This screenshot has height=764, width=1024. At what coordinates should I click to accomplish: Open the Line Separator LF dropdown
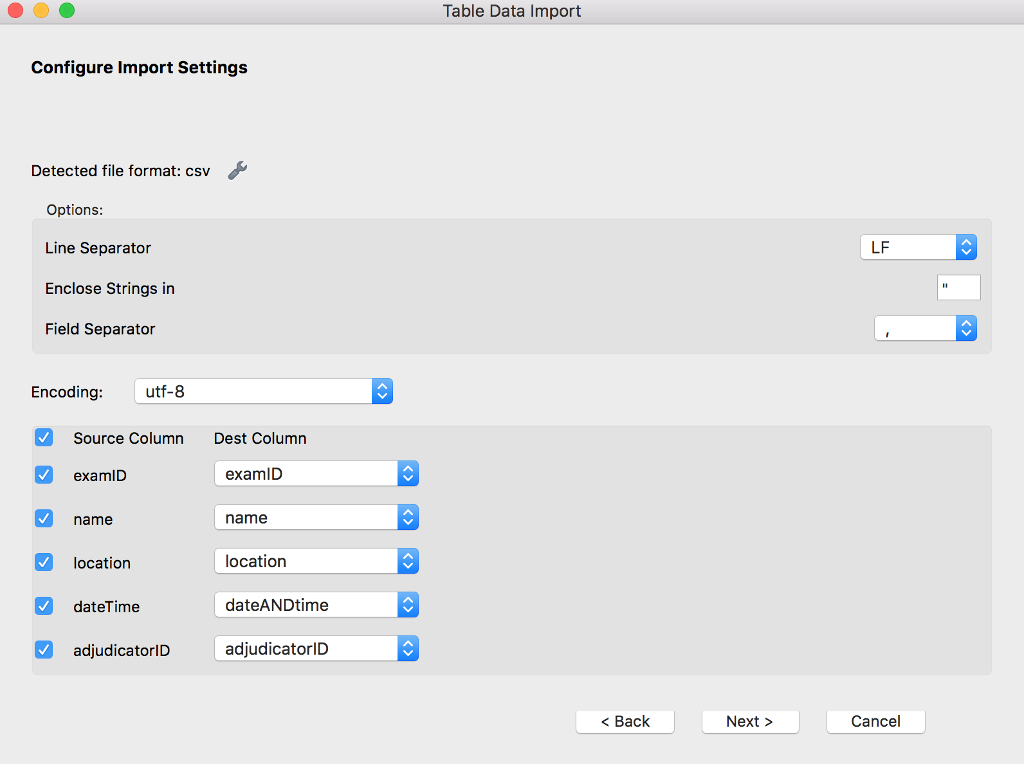click(x=918, y=247)
